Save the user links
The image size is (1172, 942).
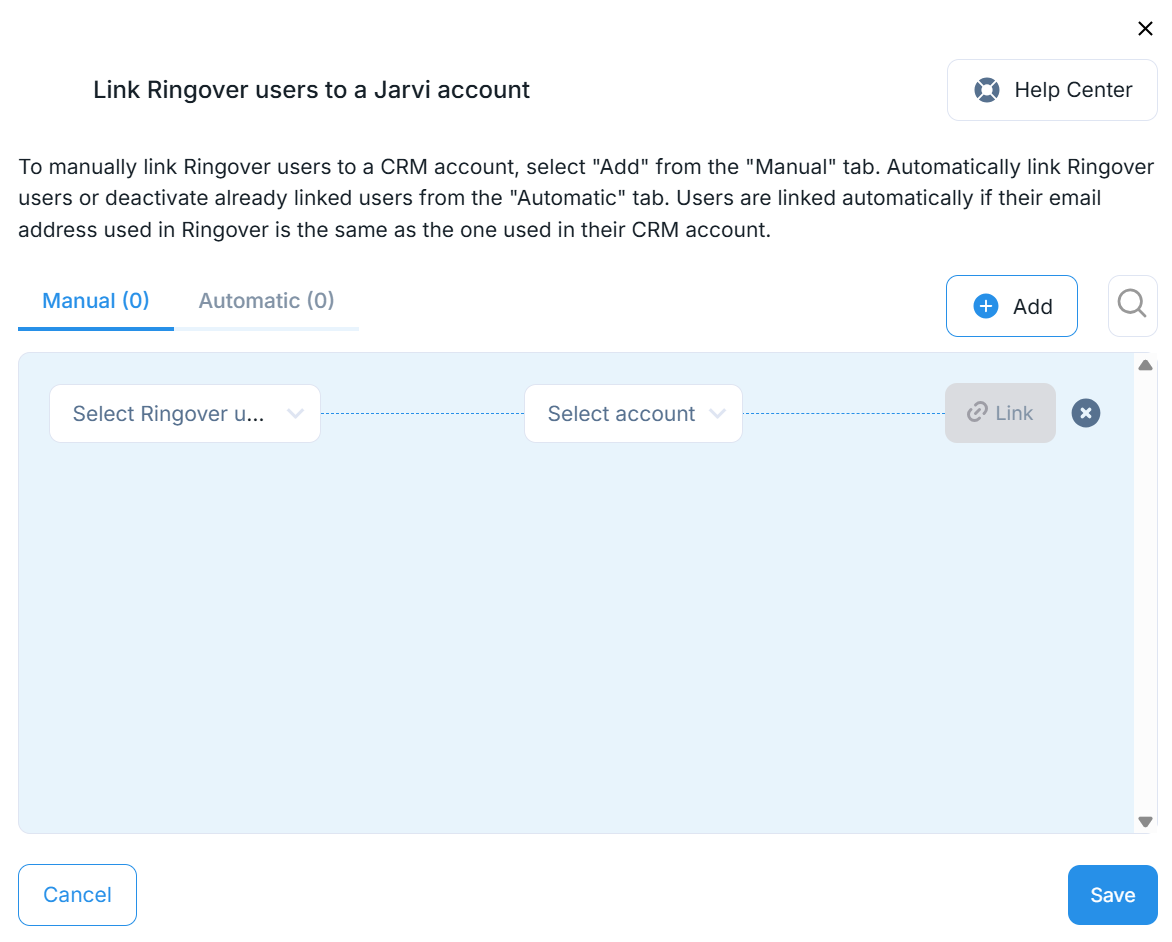[x=1112, y=895]
